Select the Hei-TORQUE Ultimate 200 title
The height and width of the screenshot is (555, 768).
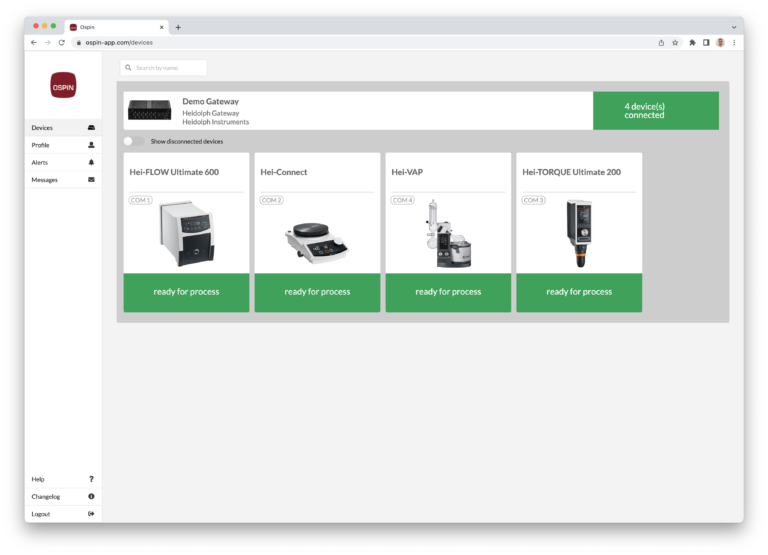click(572, 172)
